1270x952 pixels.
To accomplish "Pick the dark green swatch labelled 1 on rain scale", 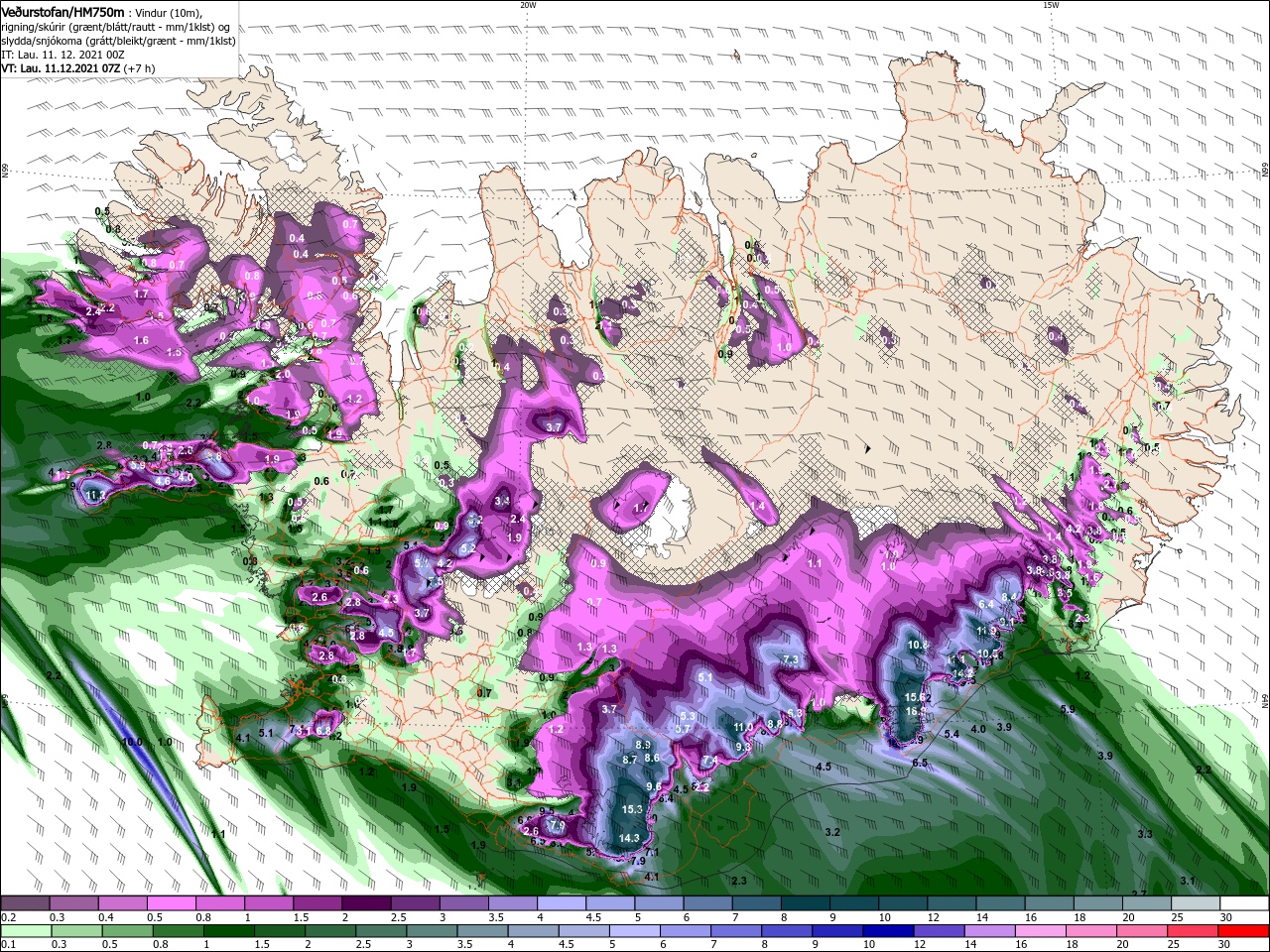I will (228, 931).
